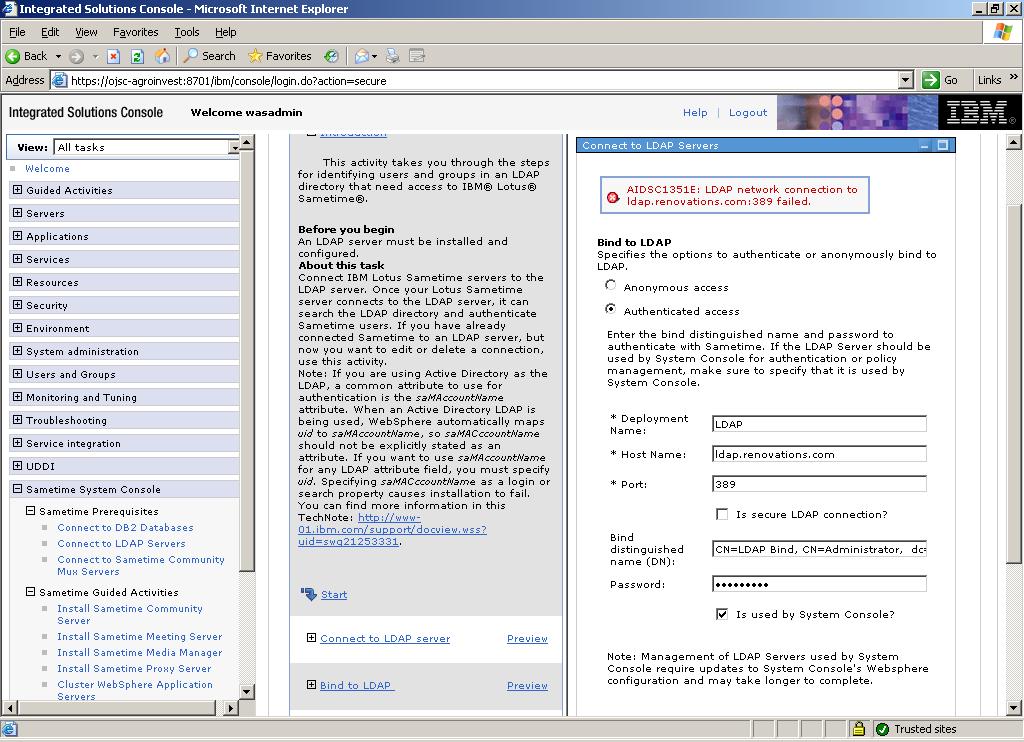Click the Forward arrow icon

[76, 56]
